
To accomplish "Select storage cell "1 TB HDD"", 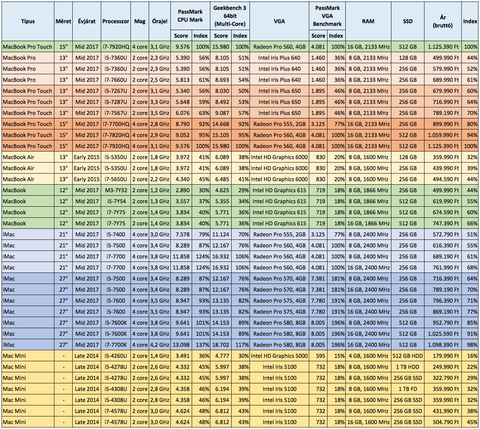I will (408, 367).
